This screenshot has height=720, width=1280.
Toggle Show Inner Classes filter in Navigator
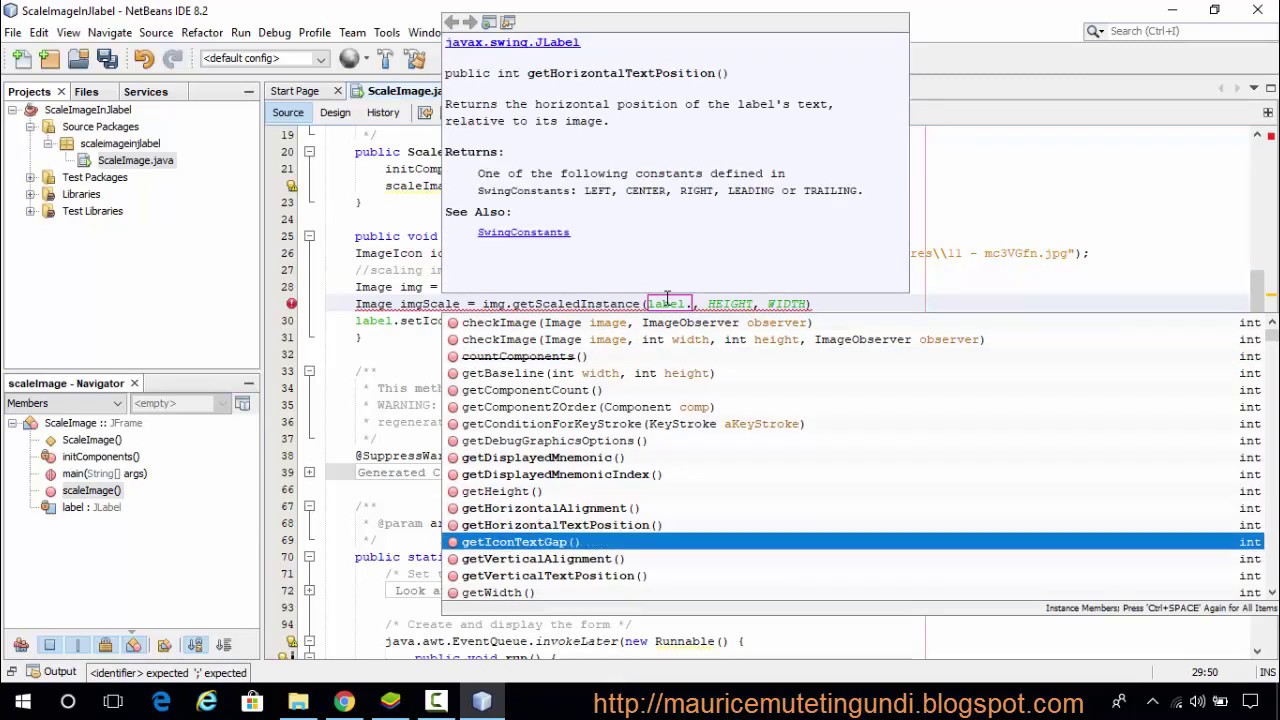point(134,646)
